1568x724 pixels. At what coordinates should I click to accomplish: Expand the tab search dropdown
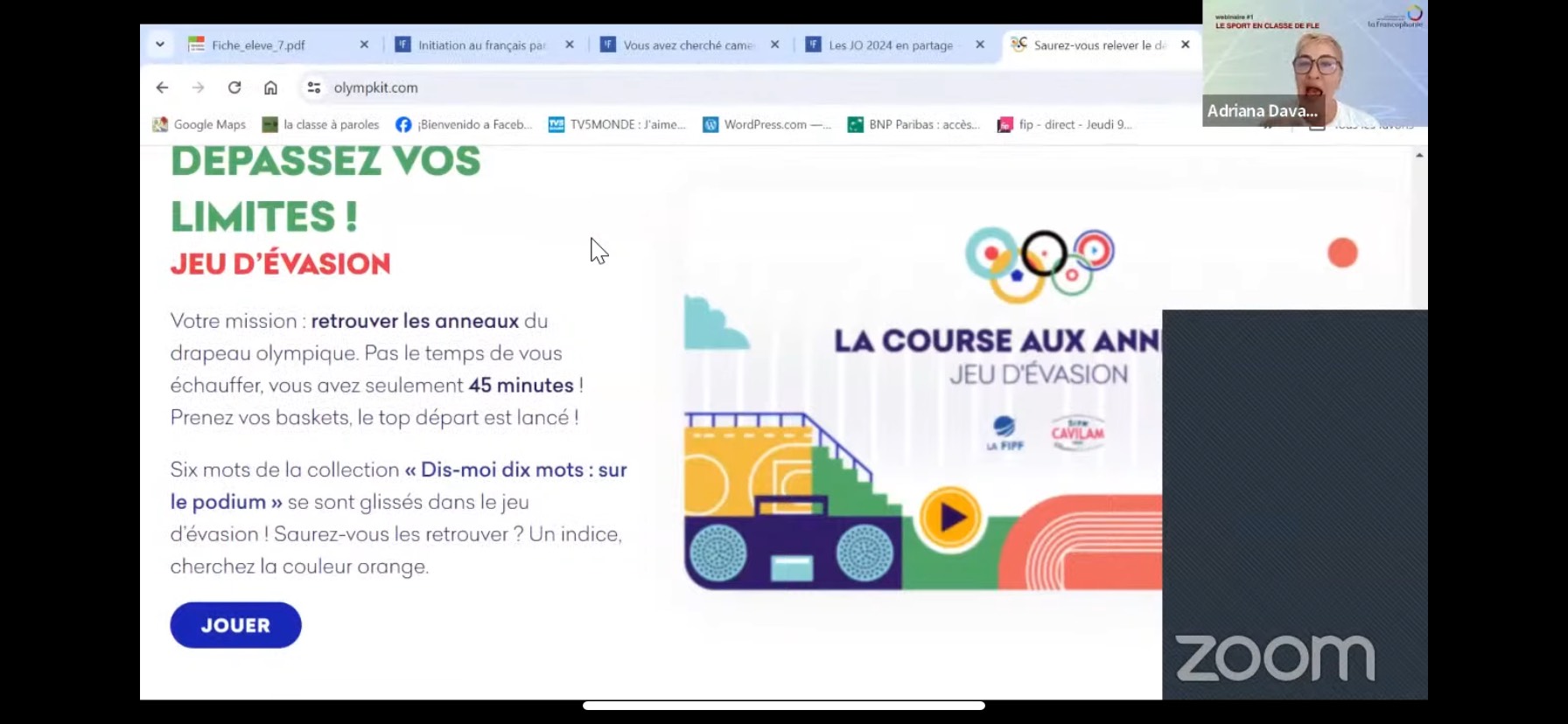click(x=160, y=45)
